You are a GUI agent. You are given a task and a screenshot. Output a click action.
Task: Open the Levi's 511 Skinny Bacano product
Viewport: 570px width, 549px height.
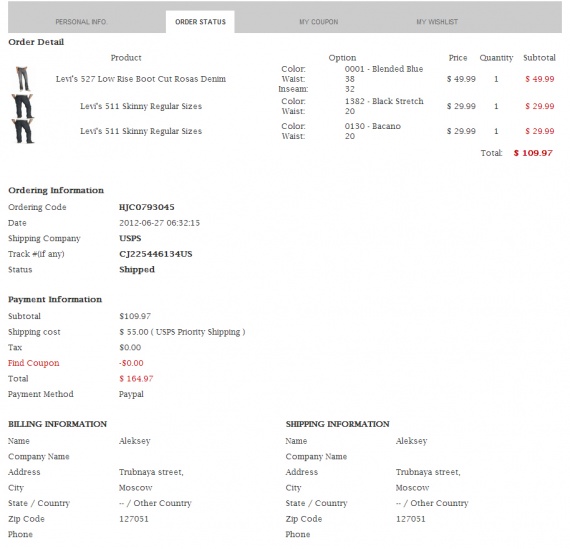pos(141,131)
